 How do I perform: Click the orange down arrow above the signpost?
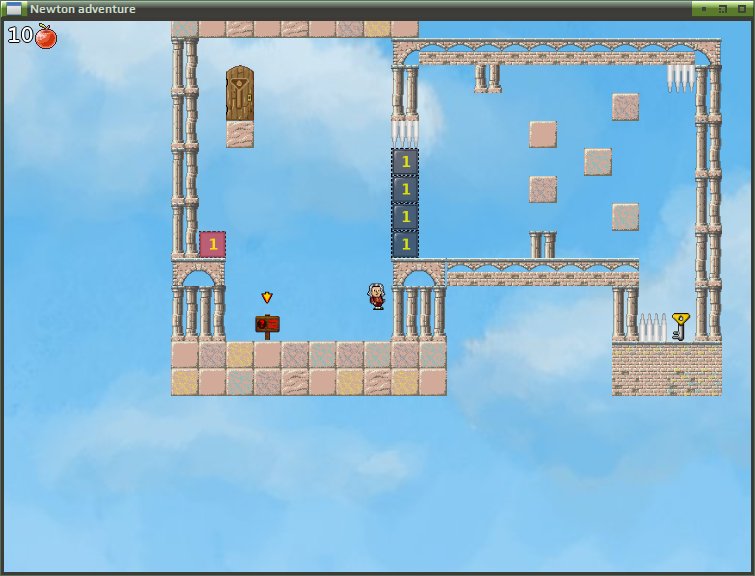pyautogui.click(x=267, y=298)
